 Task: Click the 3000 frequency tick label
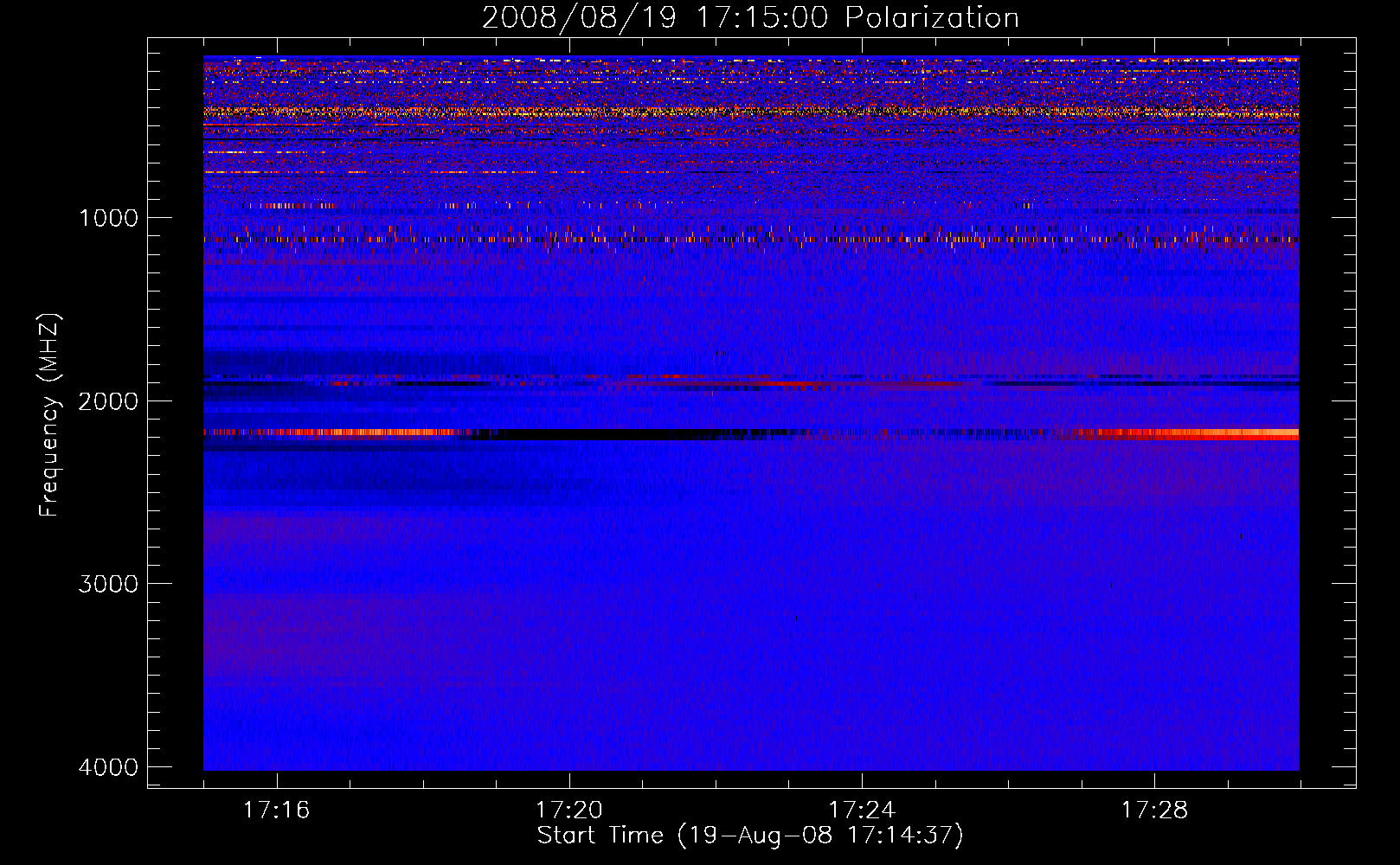click(x=108, y=584)
